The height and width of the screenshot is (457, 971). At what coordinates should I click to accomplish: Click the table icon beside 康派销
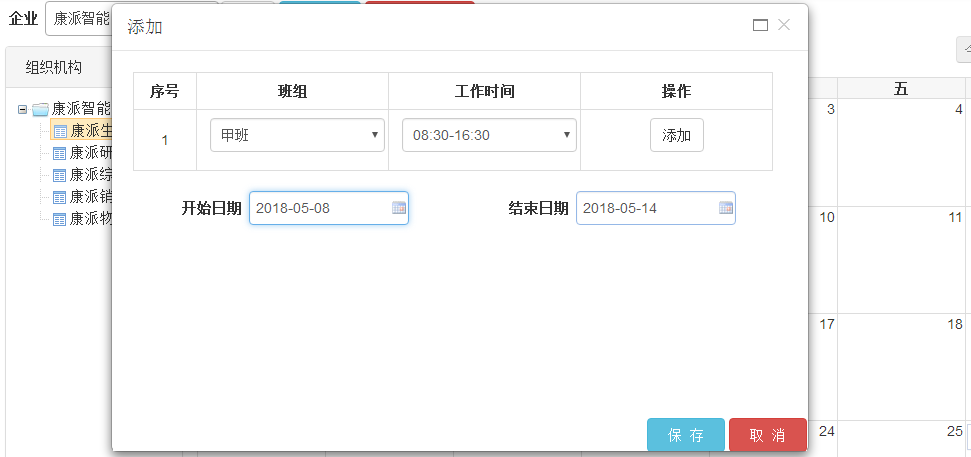point(59,197)
